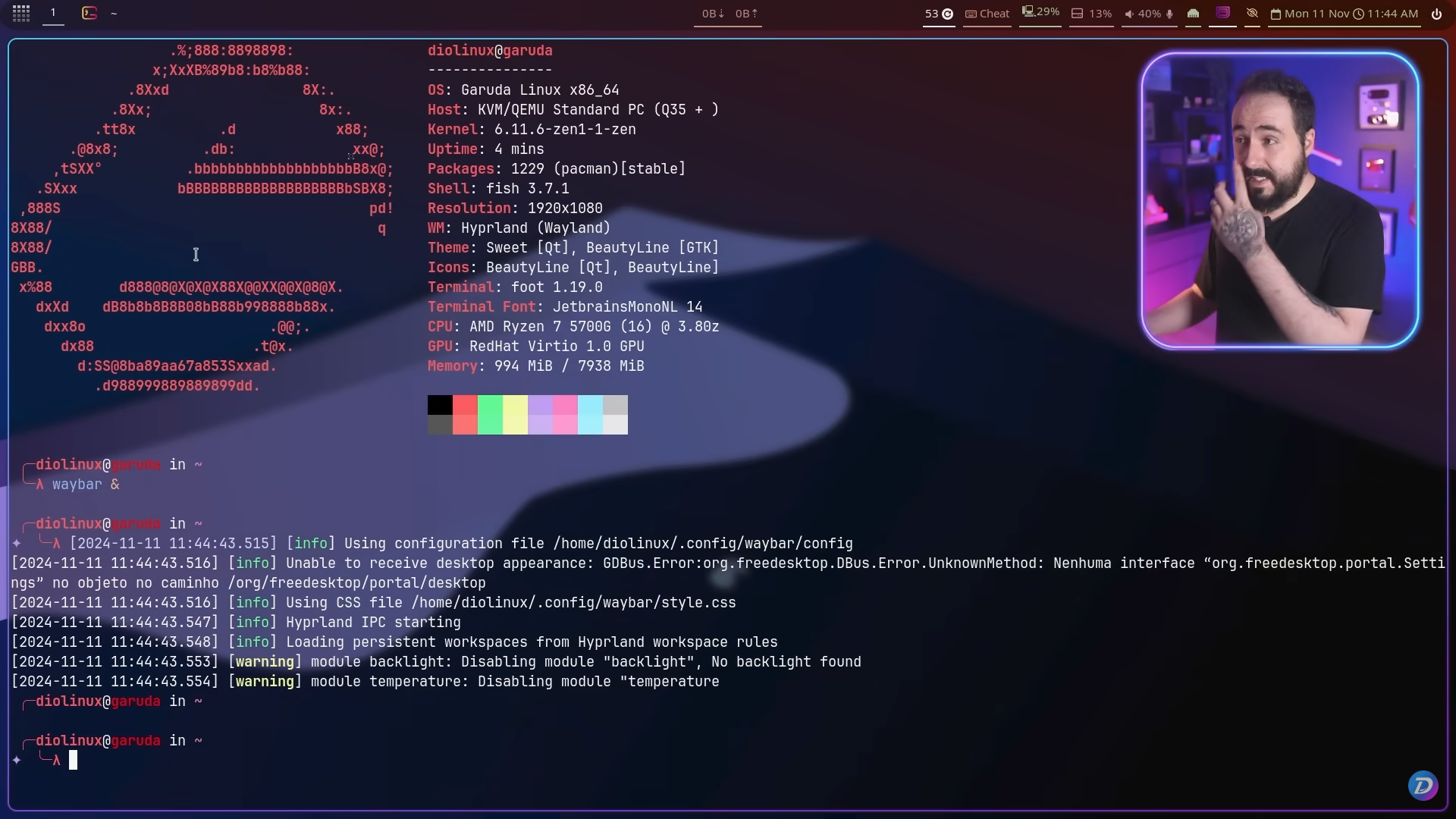The image size is (1456, 819).
Task: Click the webcam overlay of the presenter
Action: (1279, 199)
